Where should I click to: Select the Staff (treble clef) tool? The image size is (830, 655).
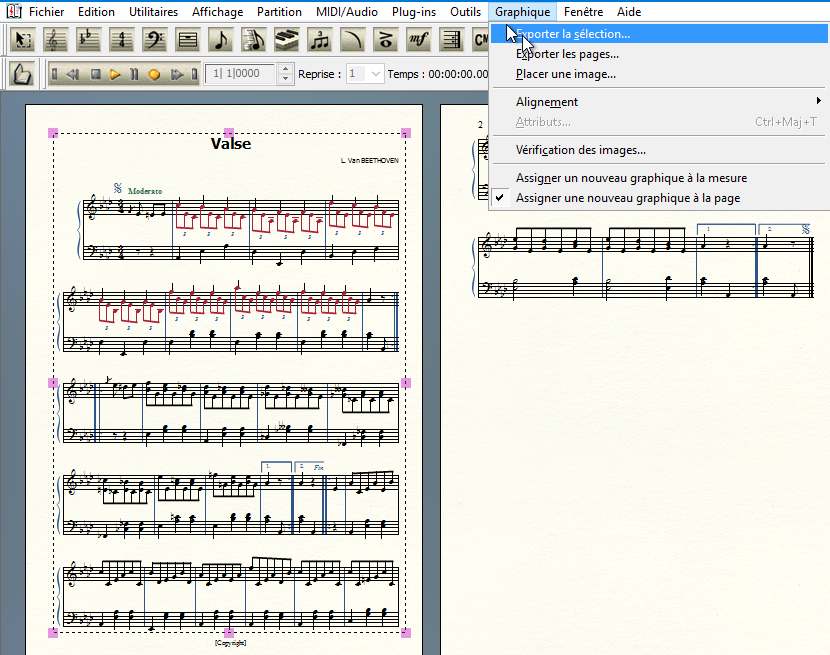pos(57,41)
